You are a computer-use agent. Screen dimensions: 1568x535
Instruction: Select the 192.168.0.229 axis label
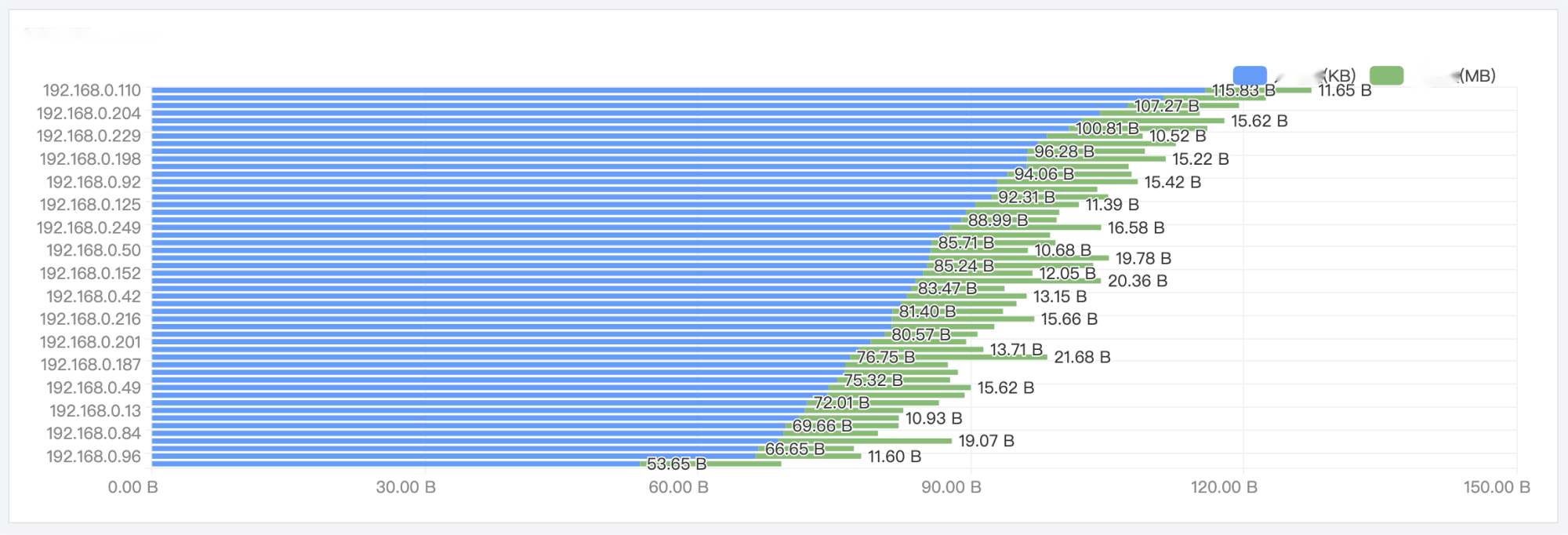(x=89, y=136)
